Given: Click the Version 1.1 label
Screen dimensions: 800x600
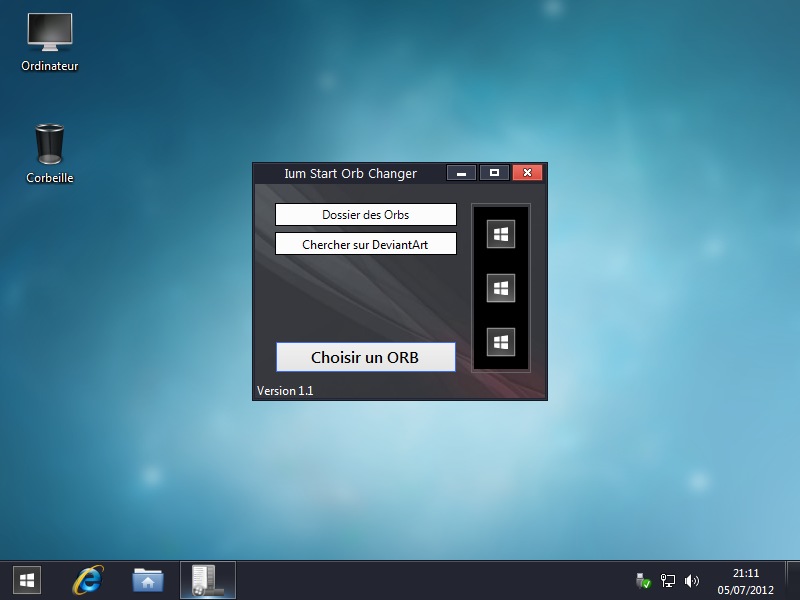Looking at the screenshot, I should tap(285, 391).
